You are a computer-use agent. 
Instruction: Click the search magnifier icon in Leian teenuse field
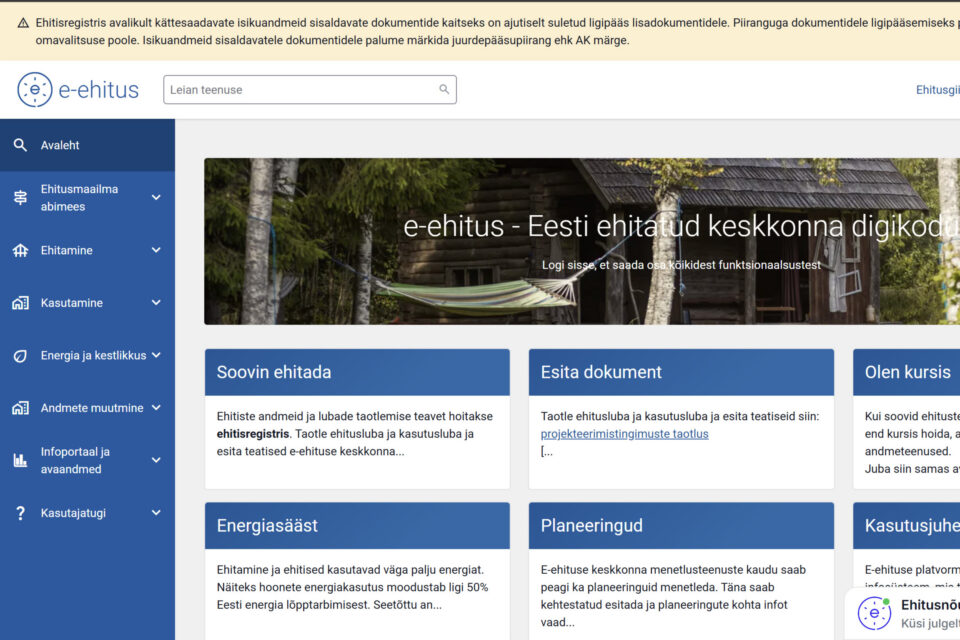coord(444,89)
